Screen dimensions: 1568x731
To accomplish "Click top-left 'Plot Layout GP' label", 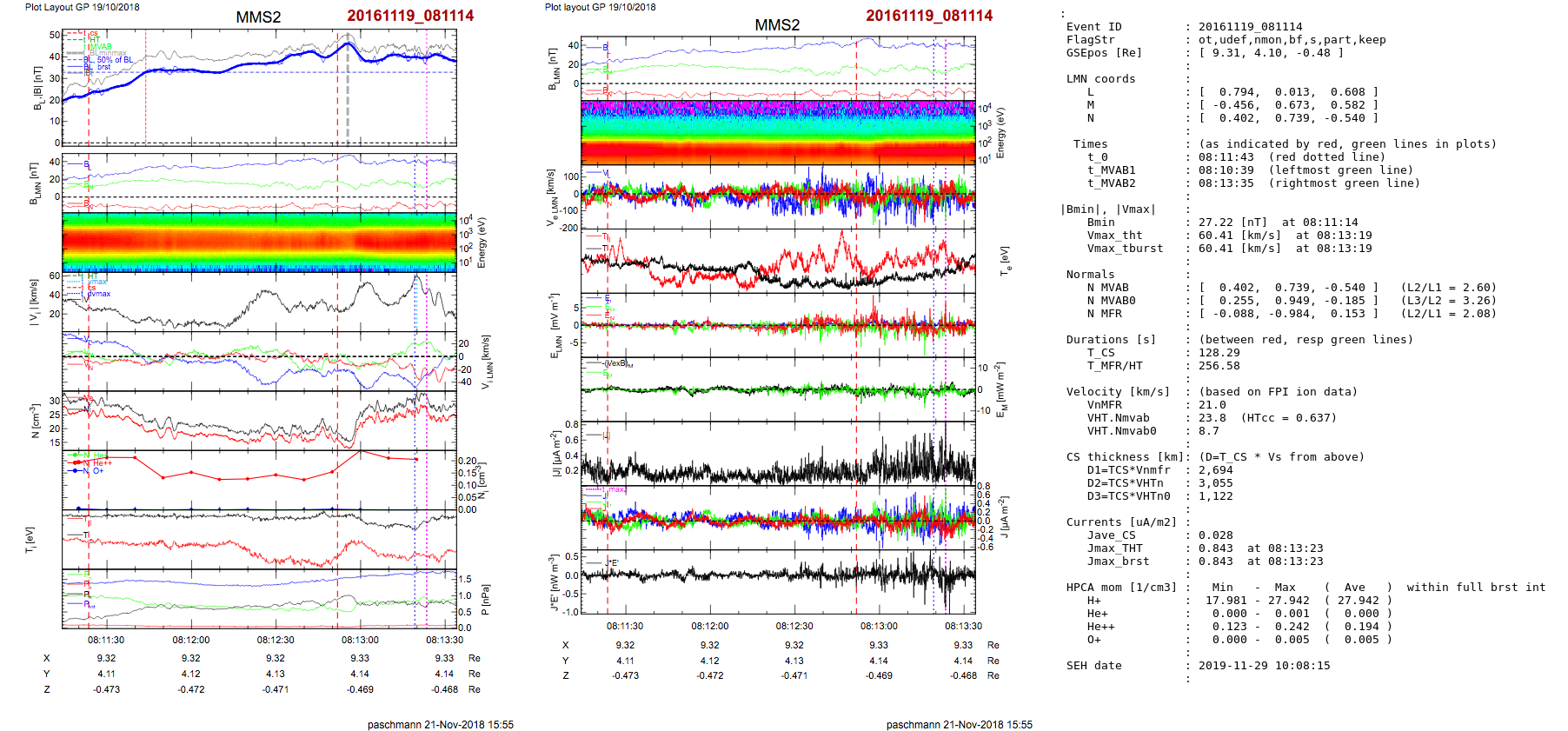I will click(x=82, y=7).
